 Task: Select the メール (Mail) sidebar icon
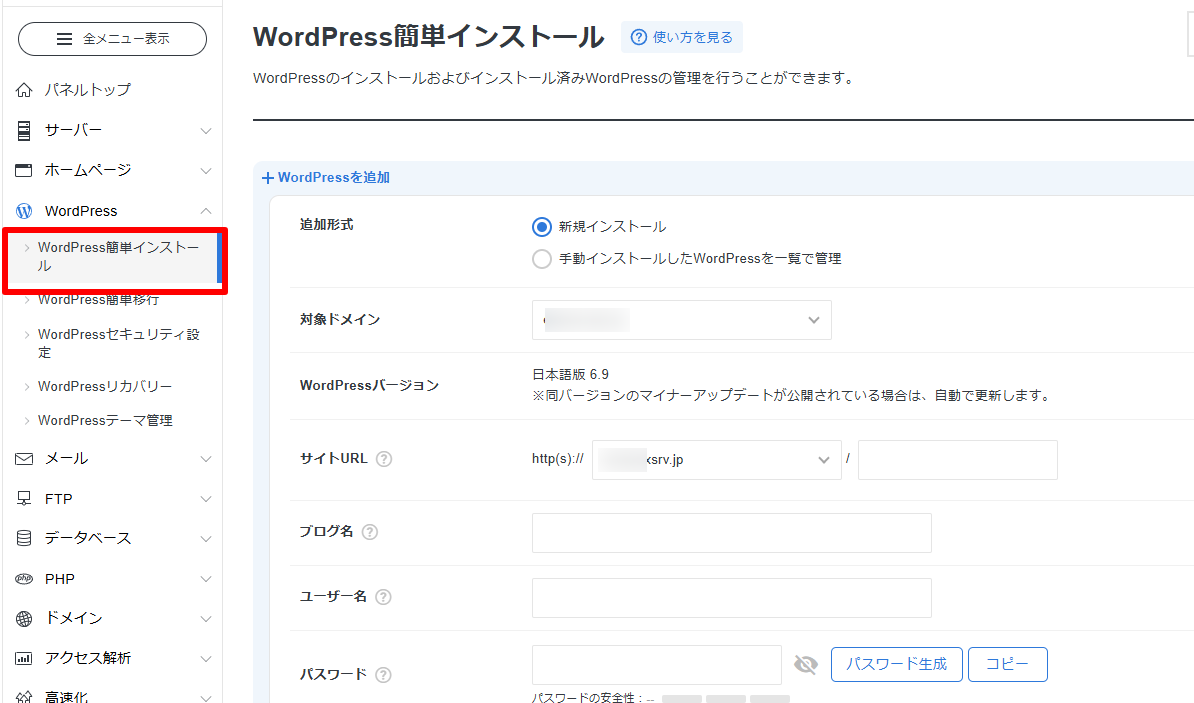pyautogui.click(x=22, y=458)
